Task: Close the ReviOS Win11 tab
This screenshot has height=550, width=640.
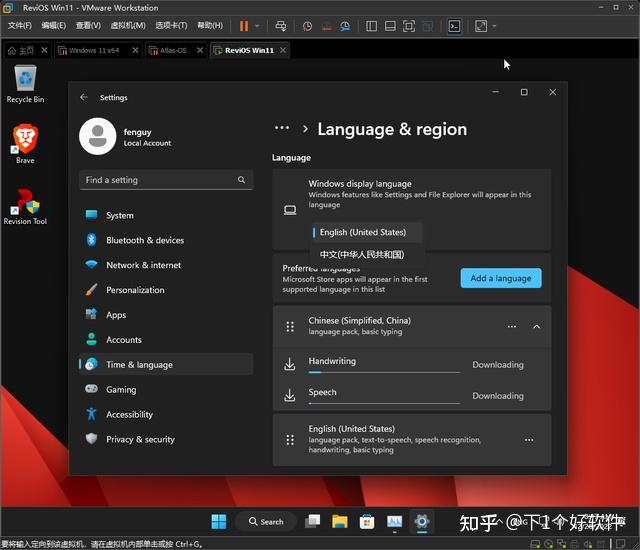Action: pos(283,50)
